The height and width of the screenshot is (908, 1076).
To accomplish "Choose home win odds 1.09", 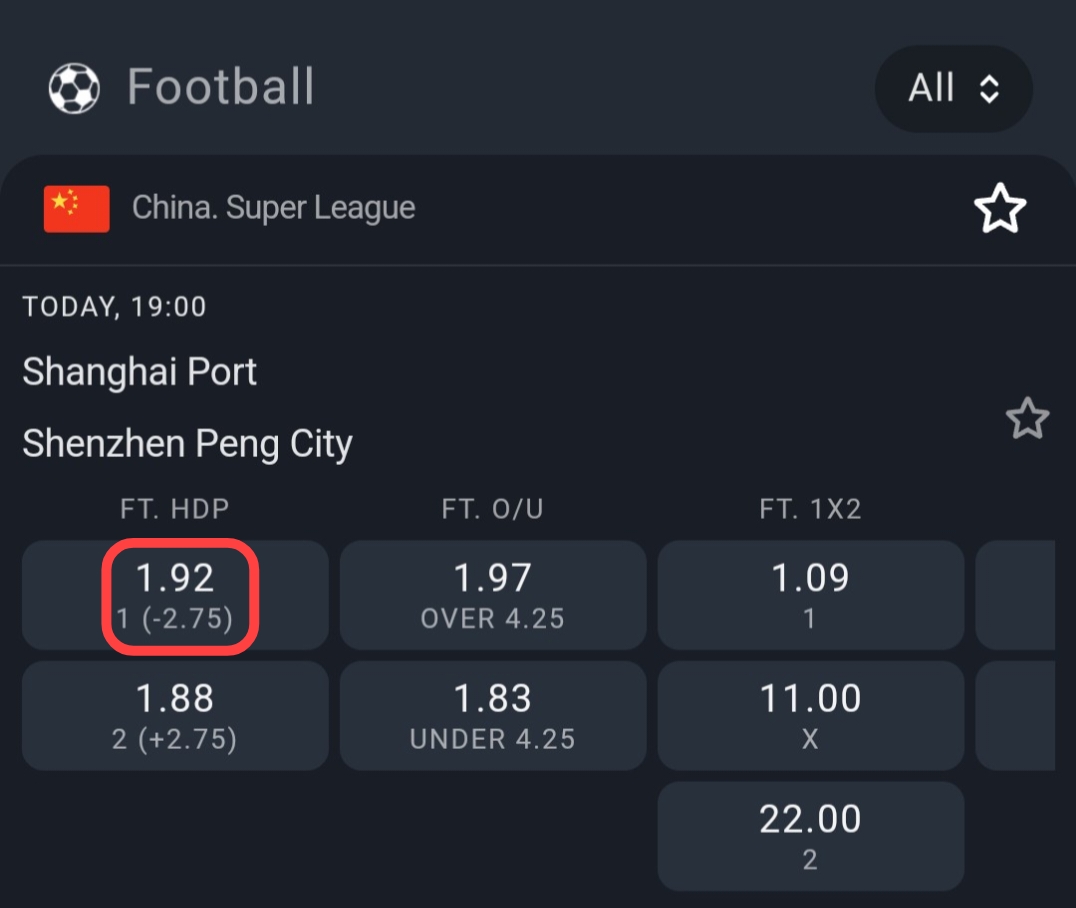I will point(810,596).
